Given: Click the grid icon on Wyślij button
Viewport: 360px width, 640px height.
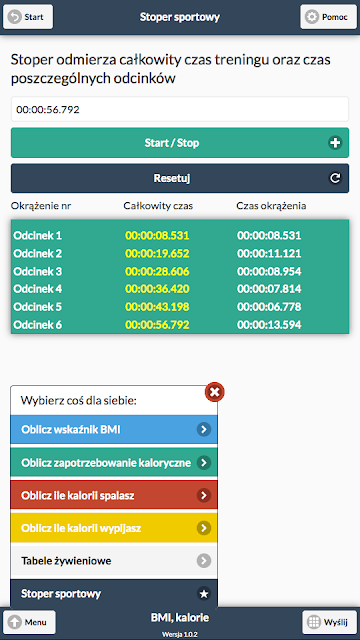Looking at the screenshot, I should click(x=313, y=622).
